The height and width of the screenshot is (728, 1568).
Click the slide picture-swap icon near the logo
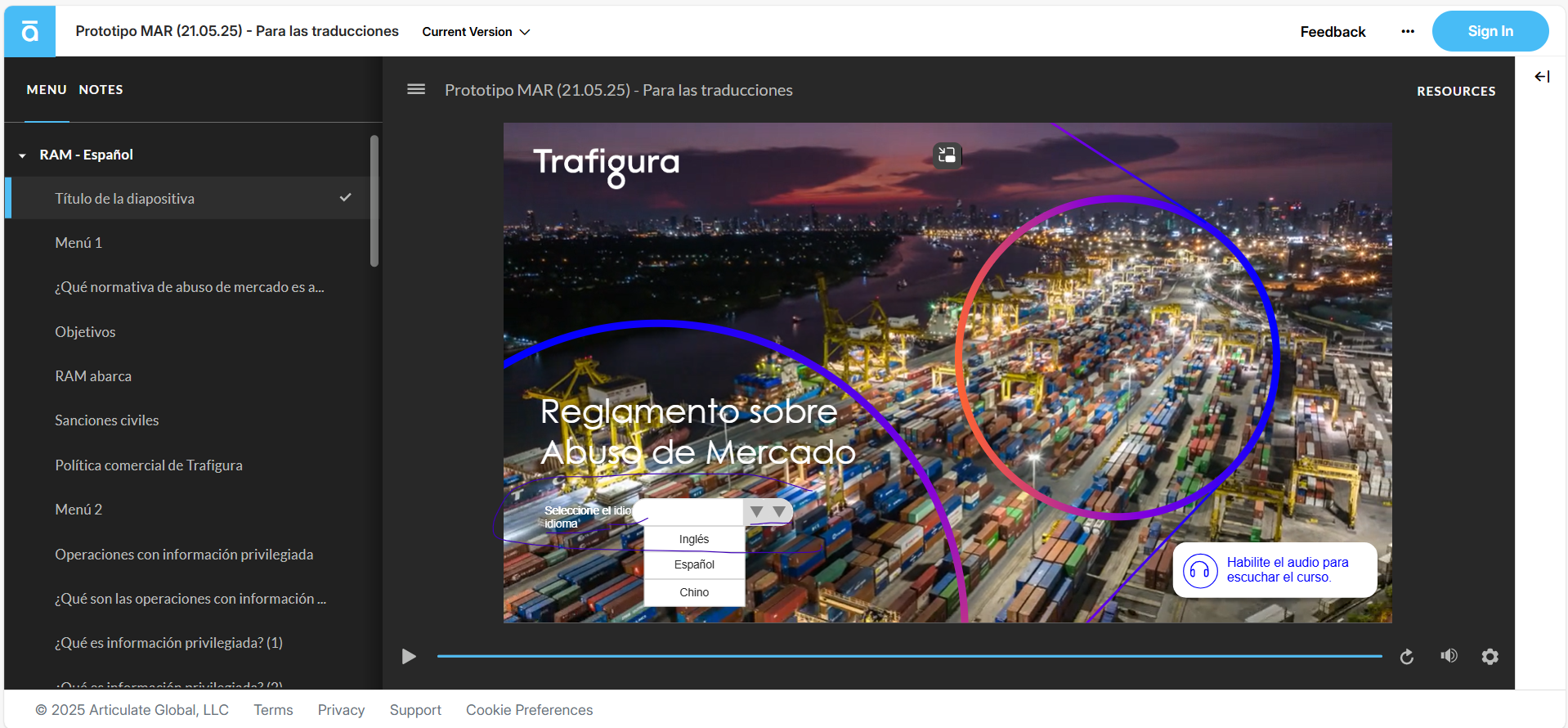(x=947, y=155)
